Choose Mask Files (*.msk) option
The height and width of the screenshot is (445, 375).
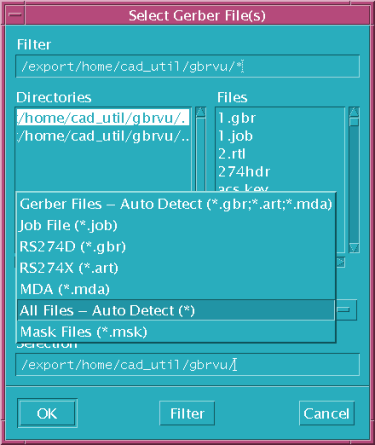click(176, 332)
